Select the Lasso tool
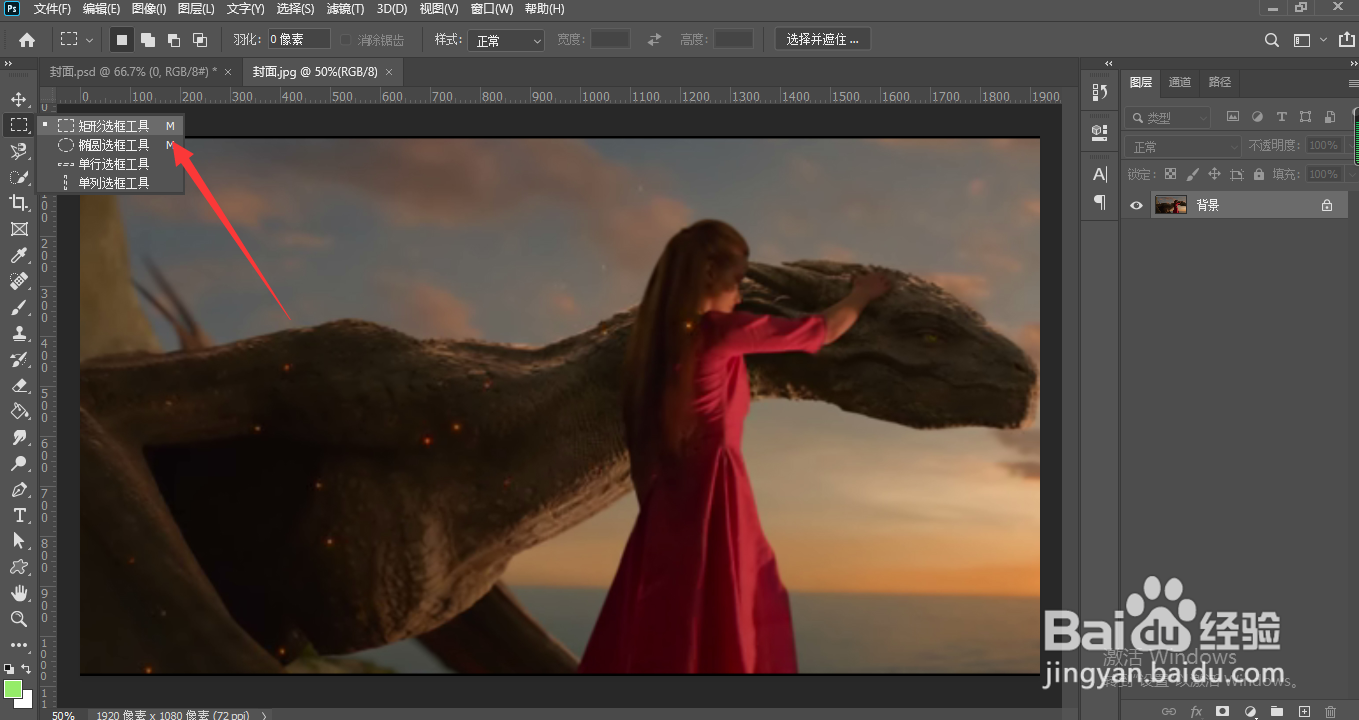Screen dimensions: 1359x720 coord(18,151)
